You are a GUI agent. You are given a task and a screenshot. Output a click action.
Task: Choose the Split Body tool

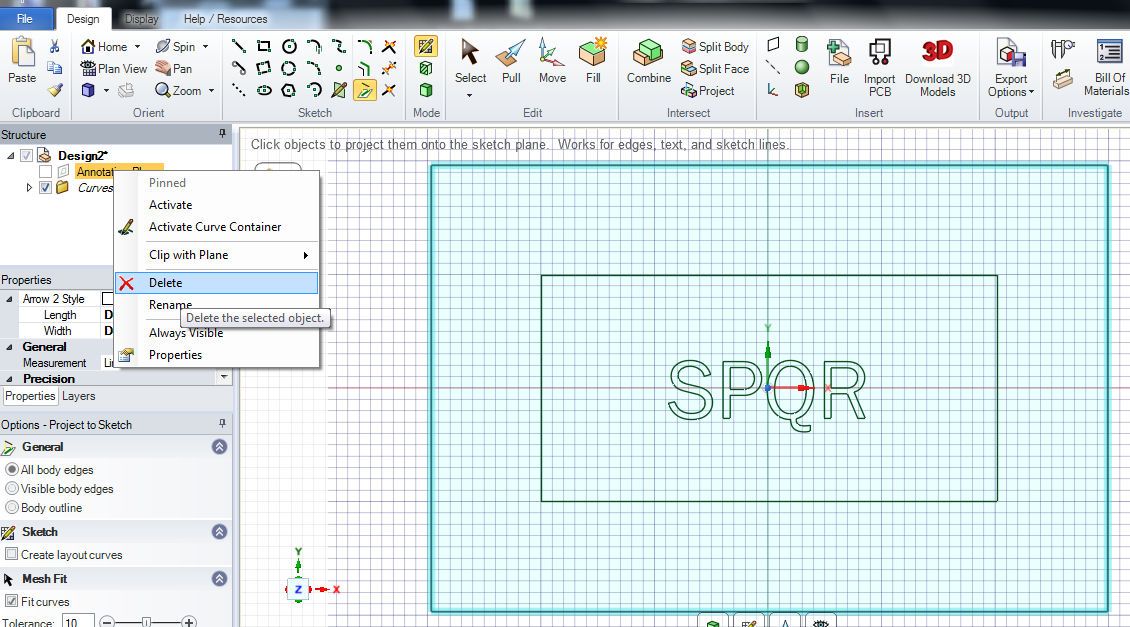[x=715, y=47]
